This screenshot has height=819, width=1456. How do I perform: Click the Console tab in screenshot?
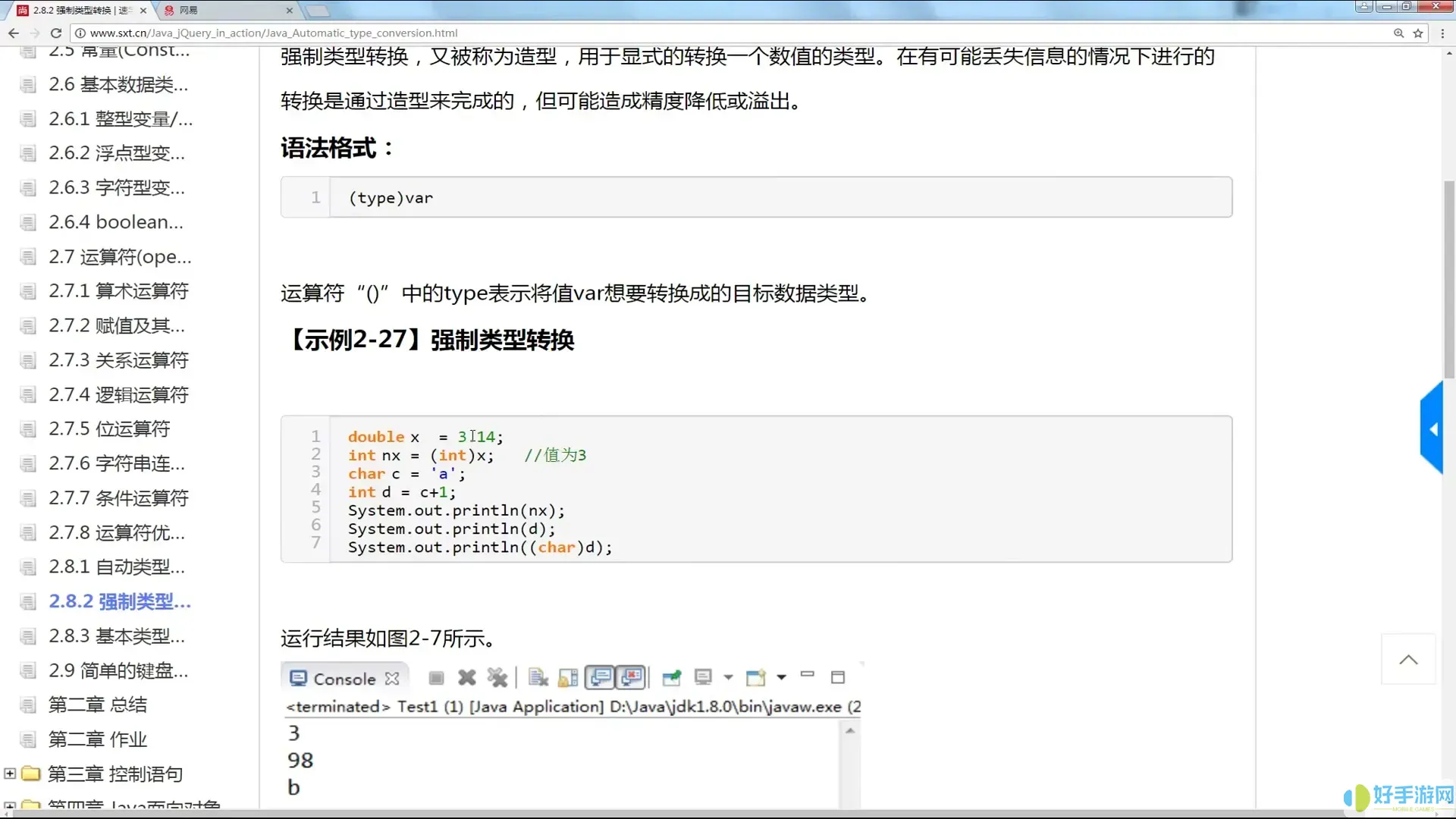point(344,679)
